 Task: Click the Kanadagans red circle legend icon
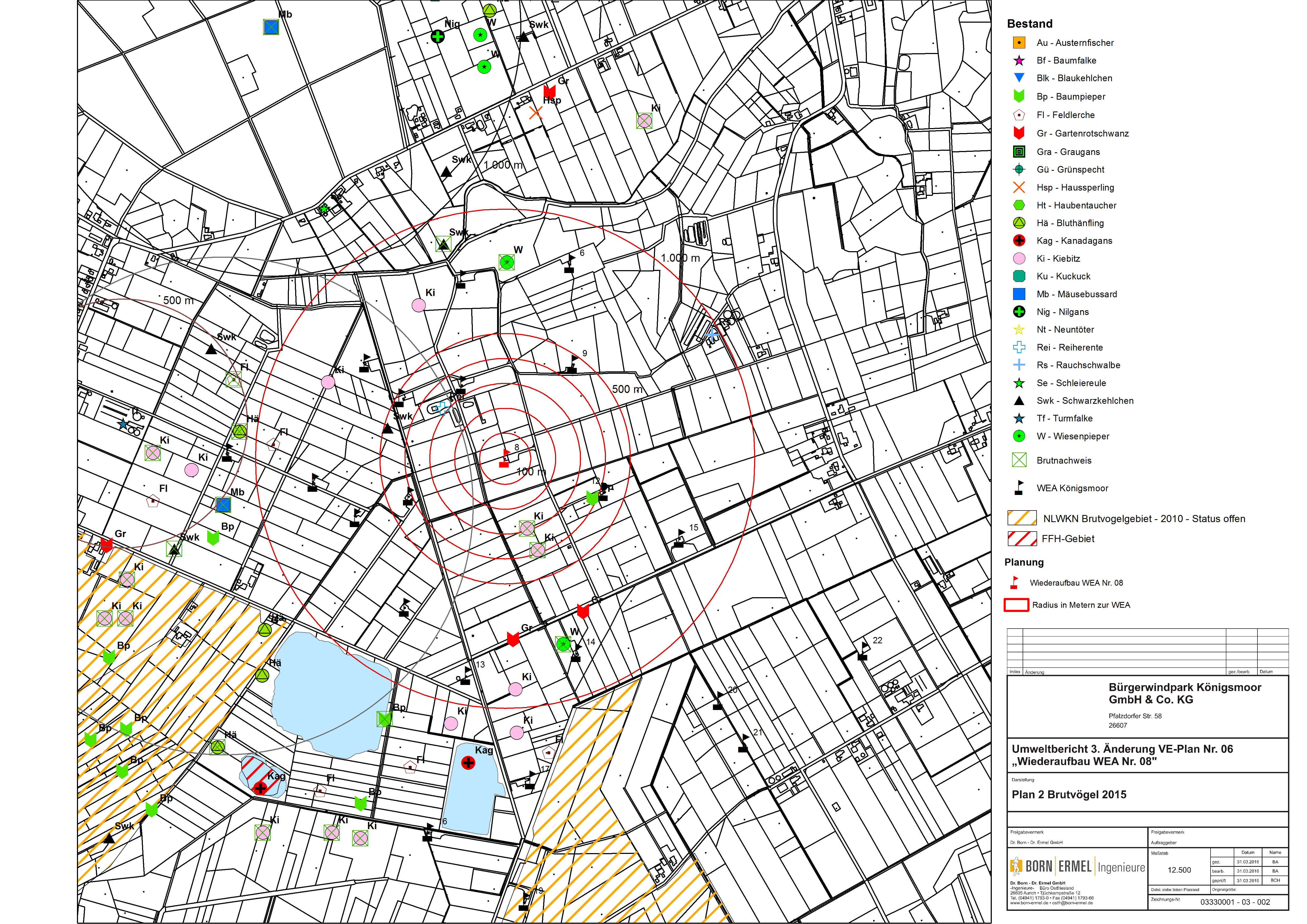(1019, 241)
